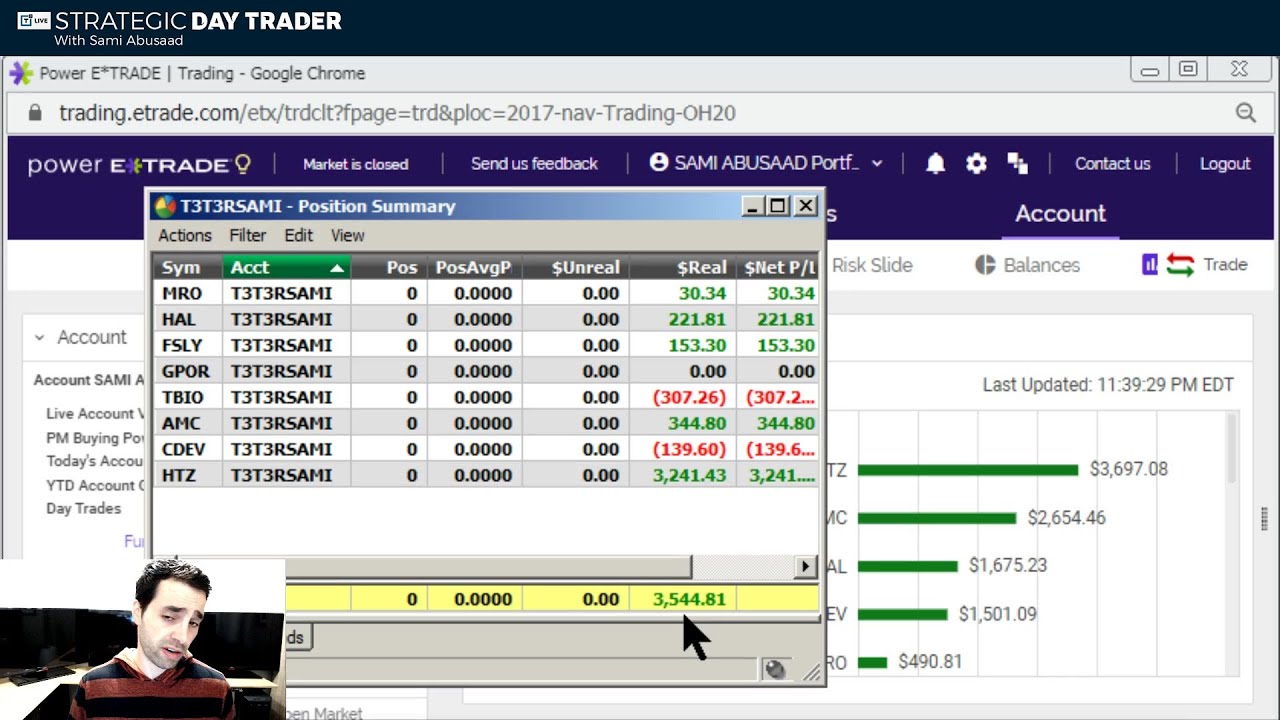Viewport: 1280px width, 720px height.
Task: Click the profile avatar icon beside SAMI ABUSAAD
Action: 658,162
